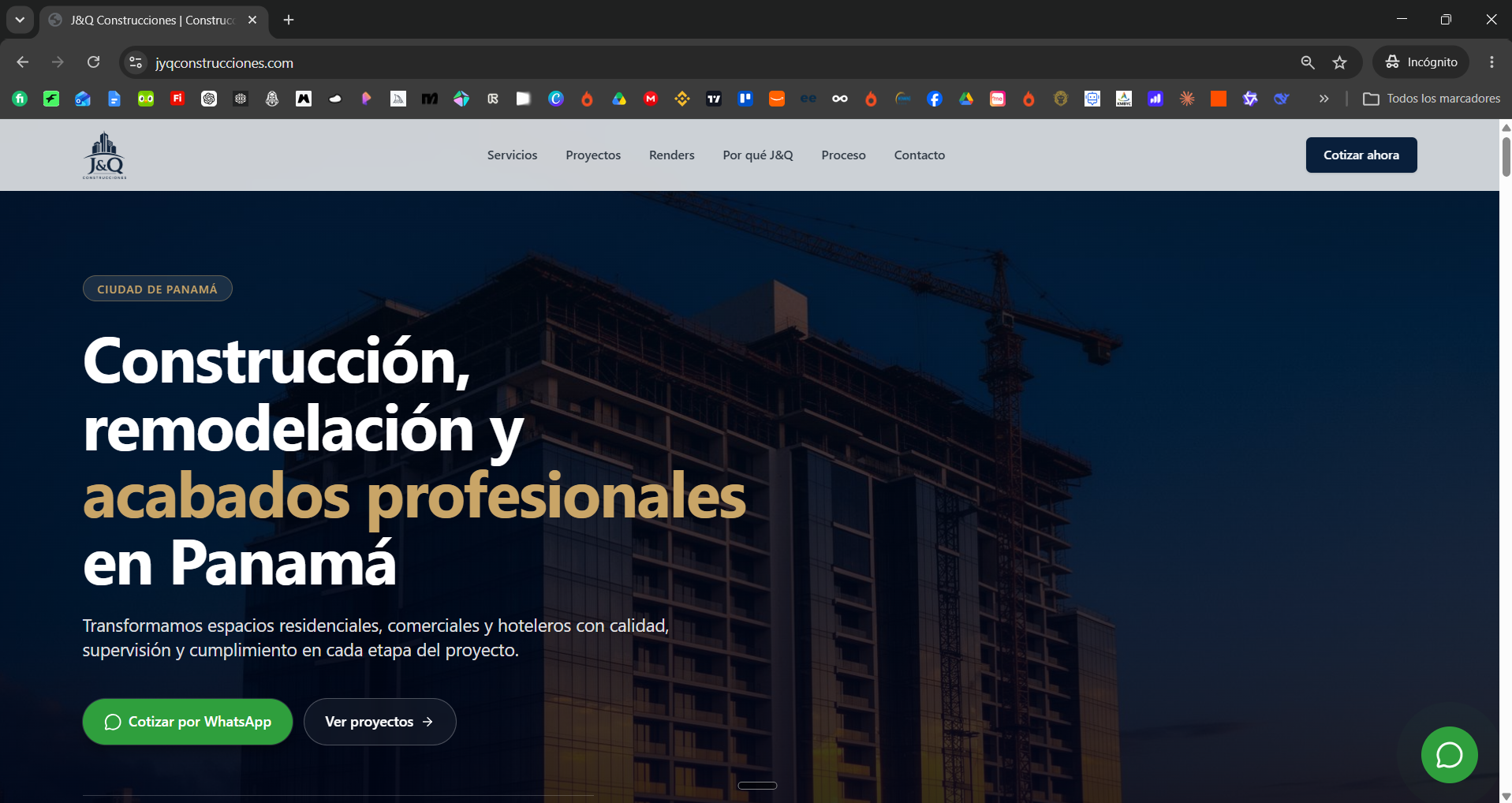Screen dimensions: 1512x803
Task: Click Cotizar por WhatsApp button
Action: tap(188, 722)
